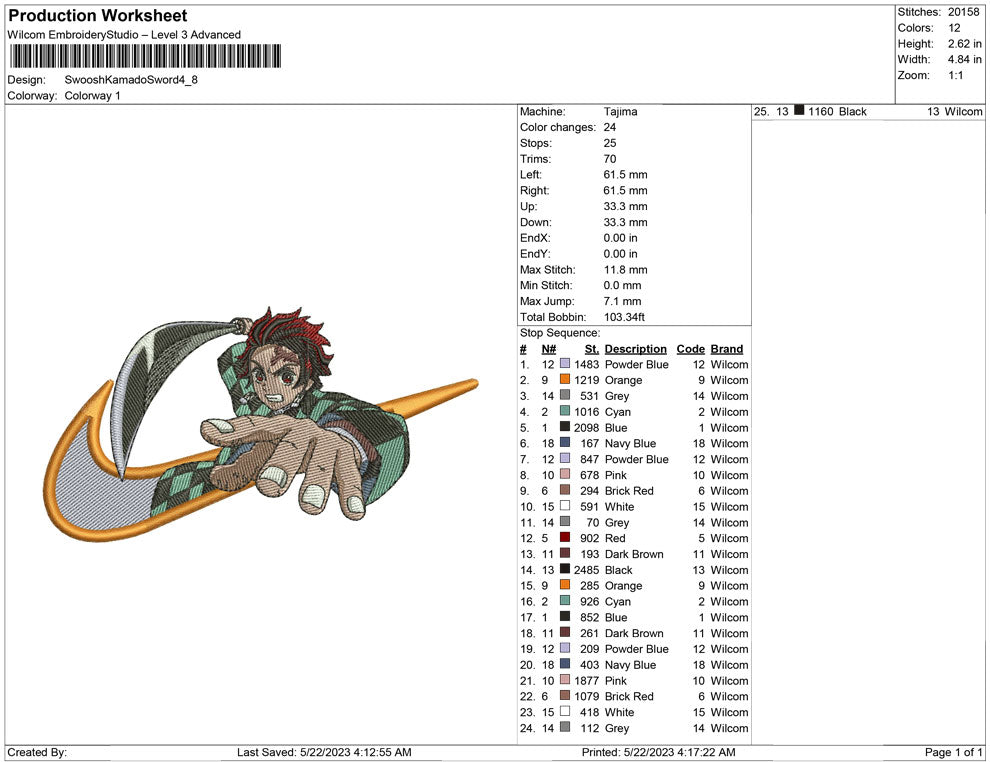Viewport: 990px width, 762px height.
Task: Click the Zoom value '1:1'
Action: click(955, 75)
